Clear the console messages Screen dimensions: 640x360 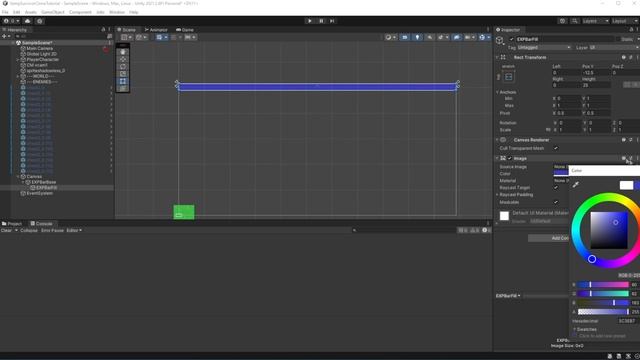pos(7,231)
